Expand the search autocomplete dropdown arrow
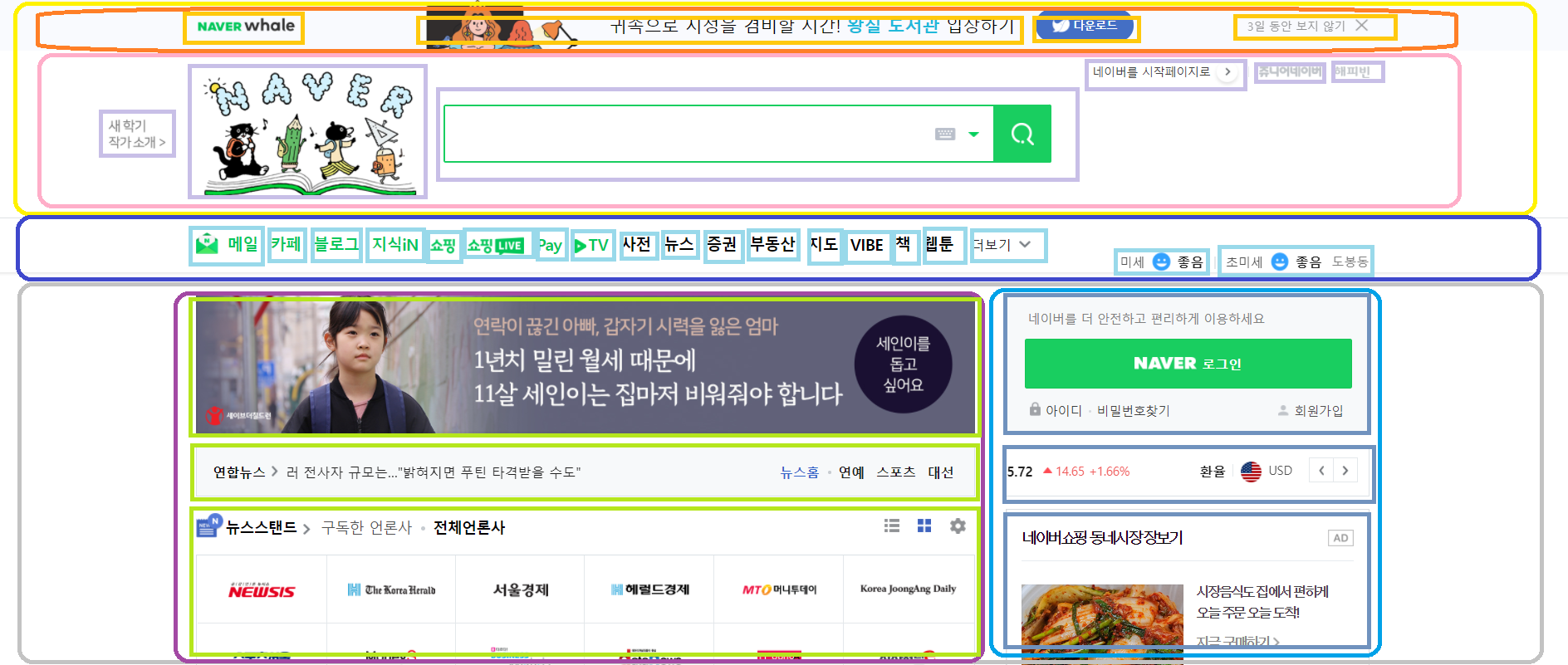The width and height of the screenshot is (1568, 665). click(x=973, y=134)
